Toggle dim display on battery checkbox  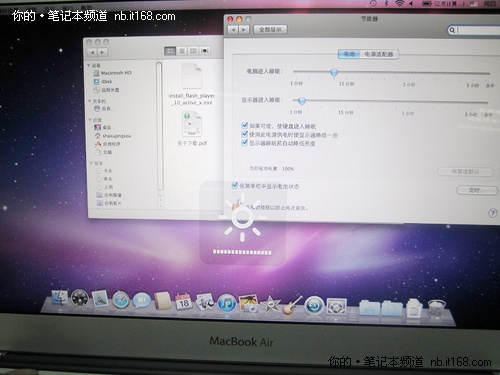244,134
